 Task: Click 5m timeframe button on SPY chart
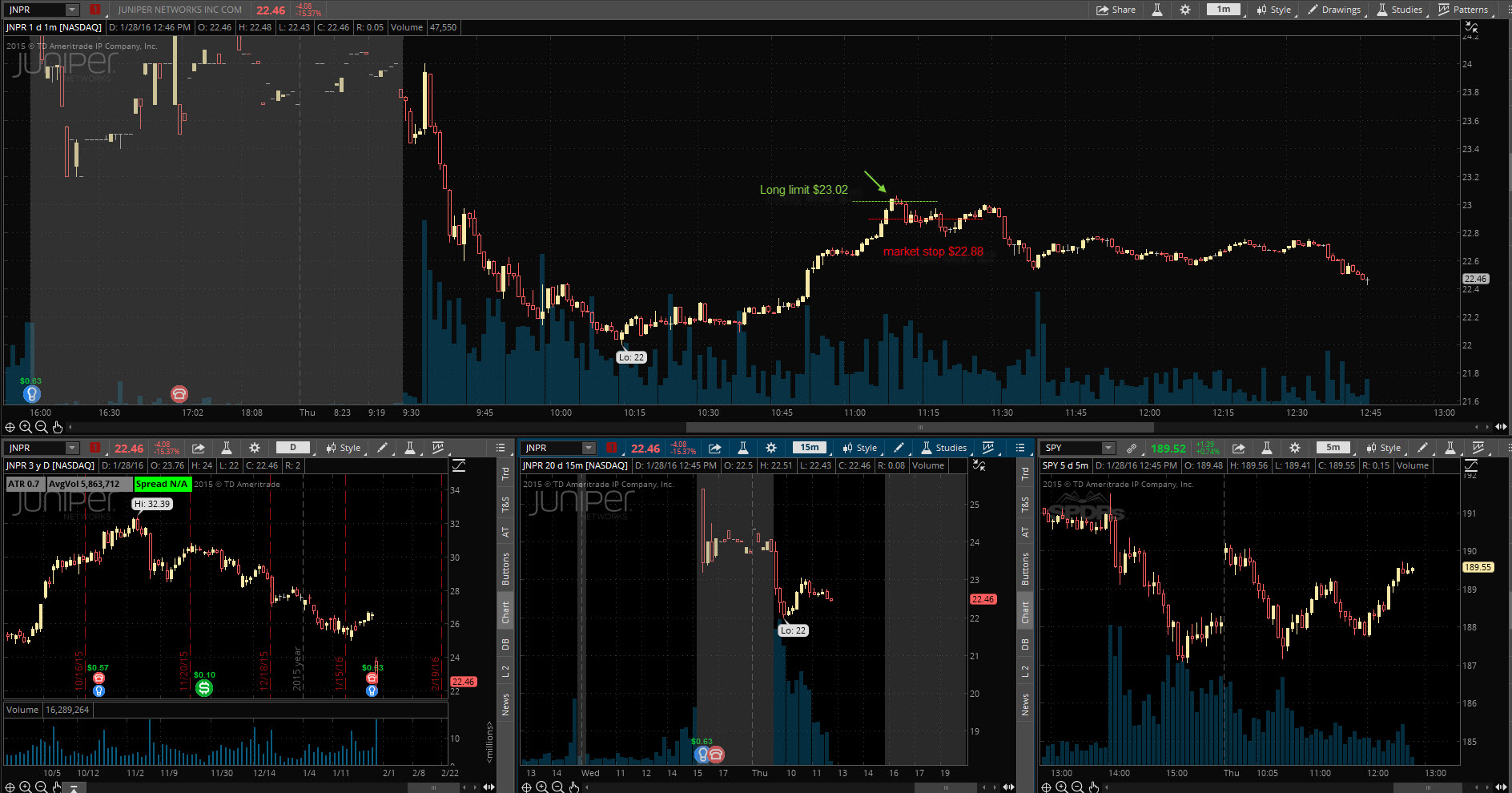click(1333, 448)
